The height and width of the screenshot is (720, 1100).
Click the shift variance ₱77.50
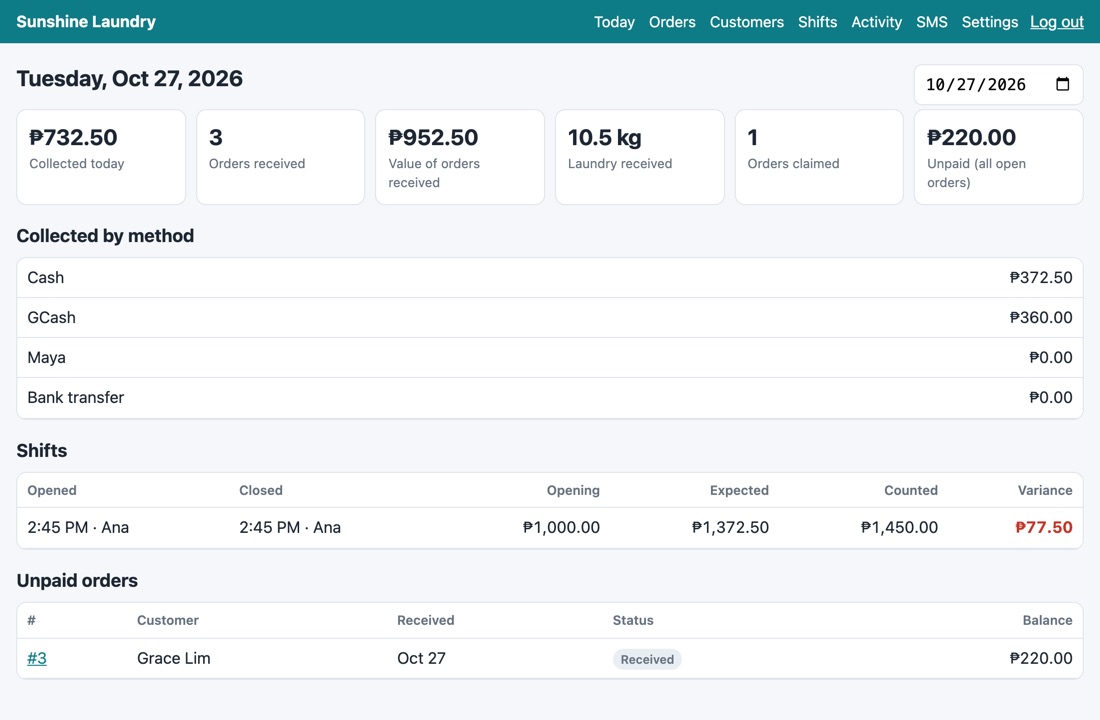pos(1044,528)
